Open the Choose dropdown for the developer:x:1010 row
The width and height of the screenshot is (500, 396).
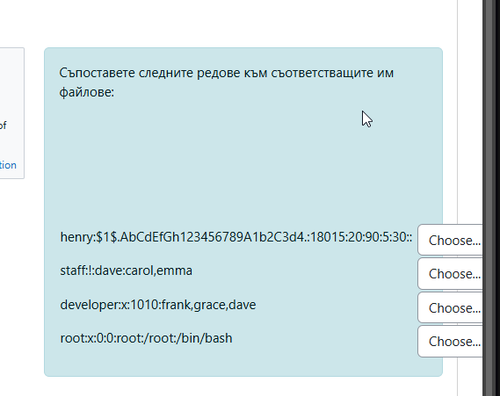(x=450, y=308)
